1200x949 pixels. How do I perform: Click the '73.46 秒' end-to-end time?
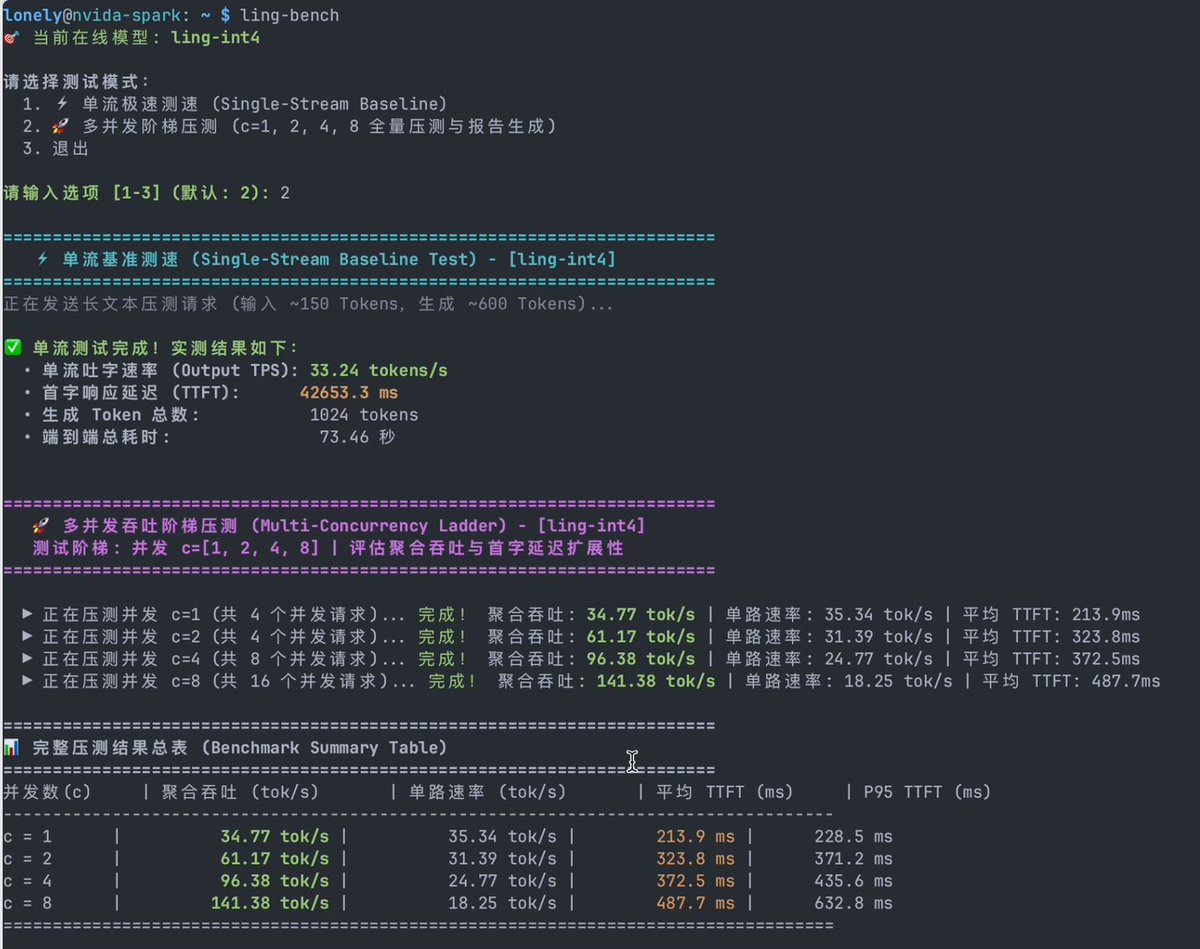pos(357,437)
